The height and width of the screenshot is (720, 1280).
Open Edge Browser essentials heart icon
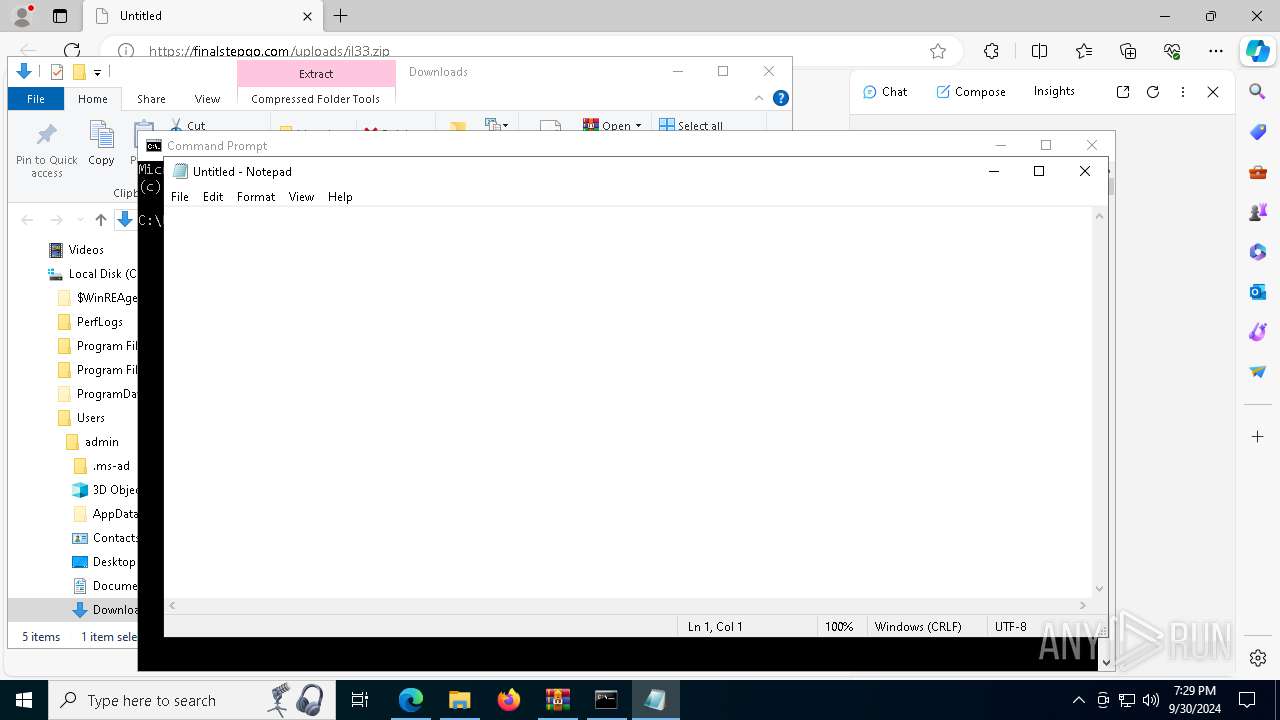[x=1172, y=51]
